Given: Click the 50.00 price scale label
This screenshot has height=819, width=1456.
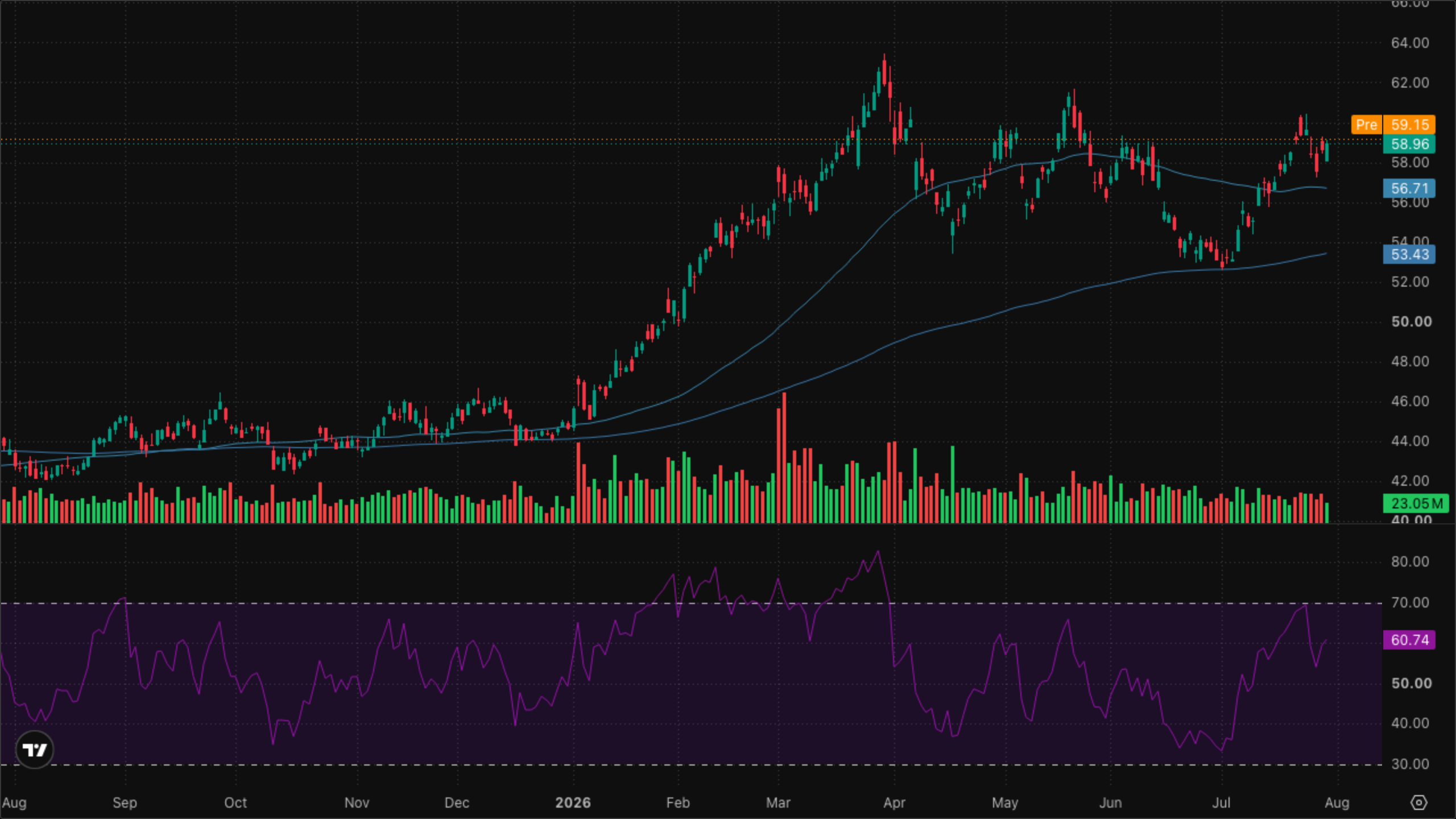Looking at the screenshot, I should (1411, 321).
